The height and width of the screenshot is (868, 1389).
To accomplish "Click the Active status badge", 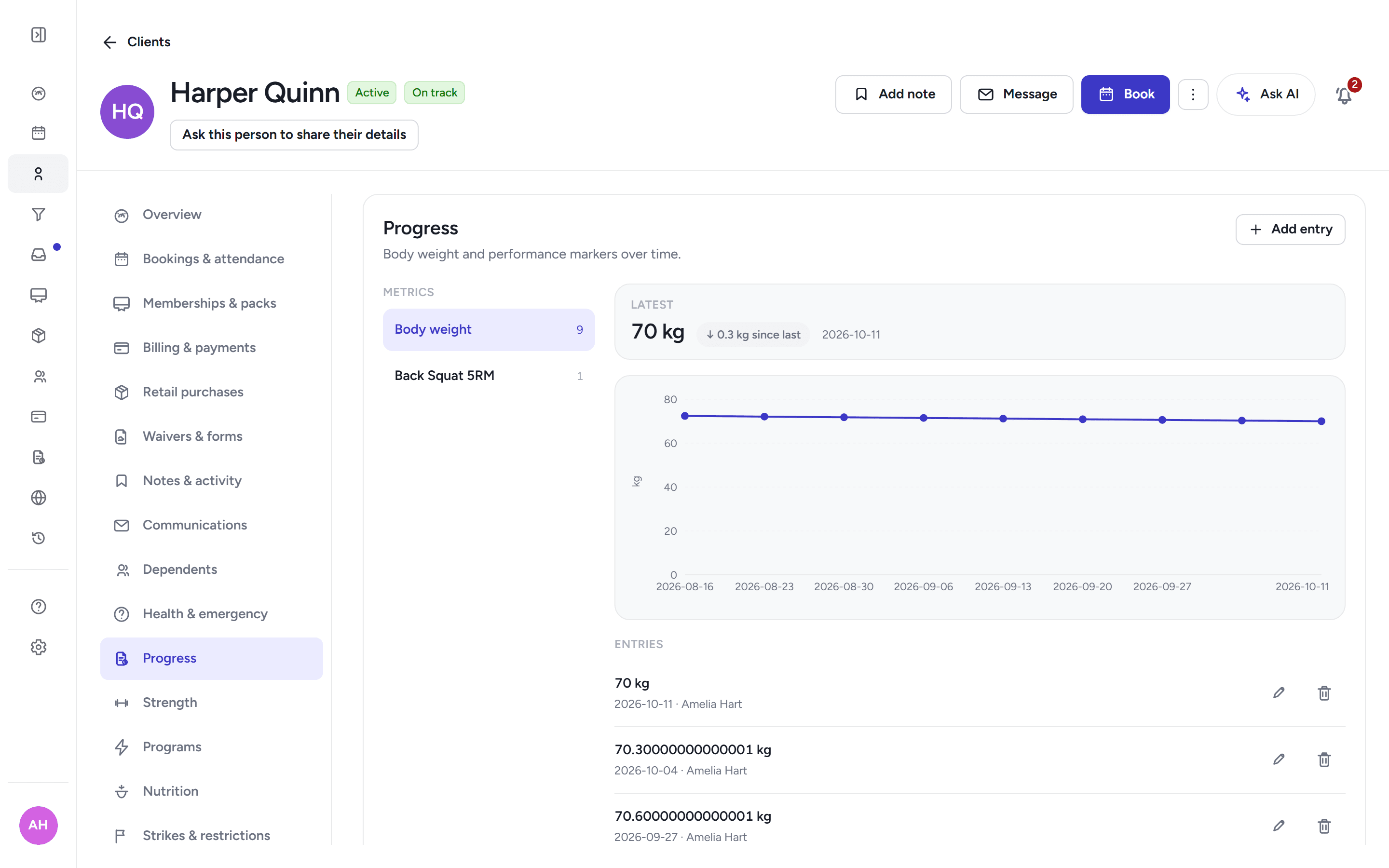I will coord(372,93).
